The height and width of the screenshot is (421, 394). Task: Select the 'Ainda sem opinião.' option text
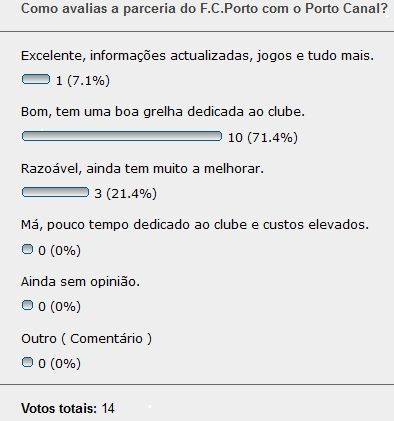(x=80, y=282)
